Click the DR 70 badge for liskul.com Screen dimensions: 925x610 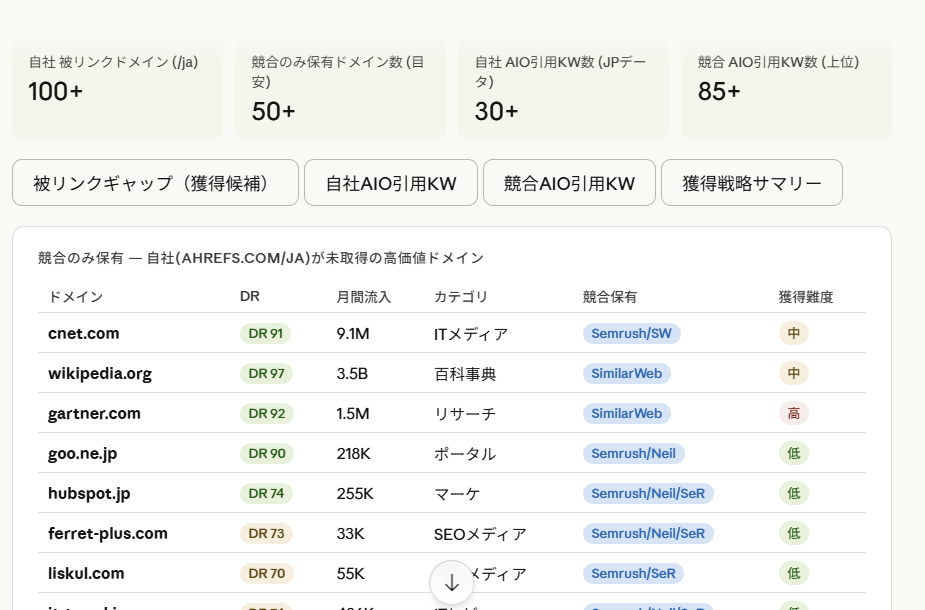tap(266, 573)
